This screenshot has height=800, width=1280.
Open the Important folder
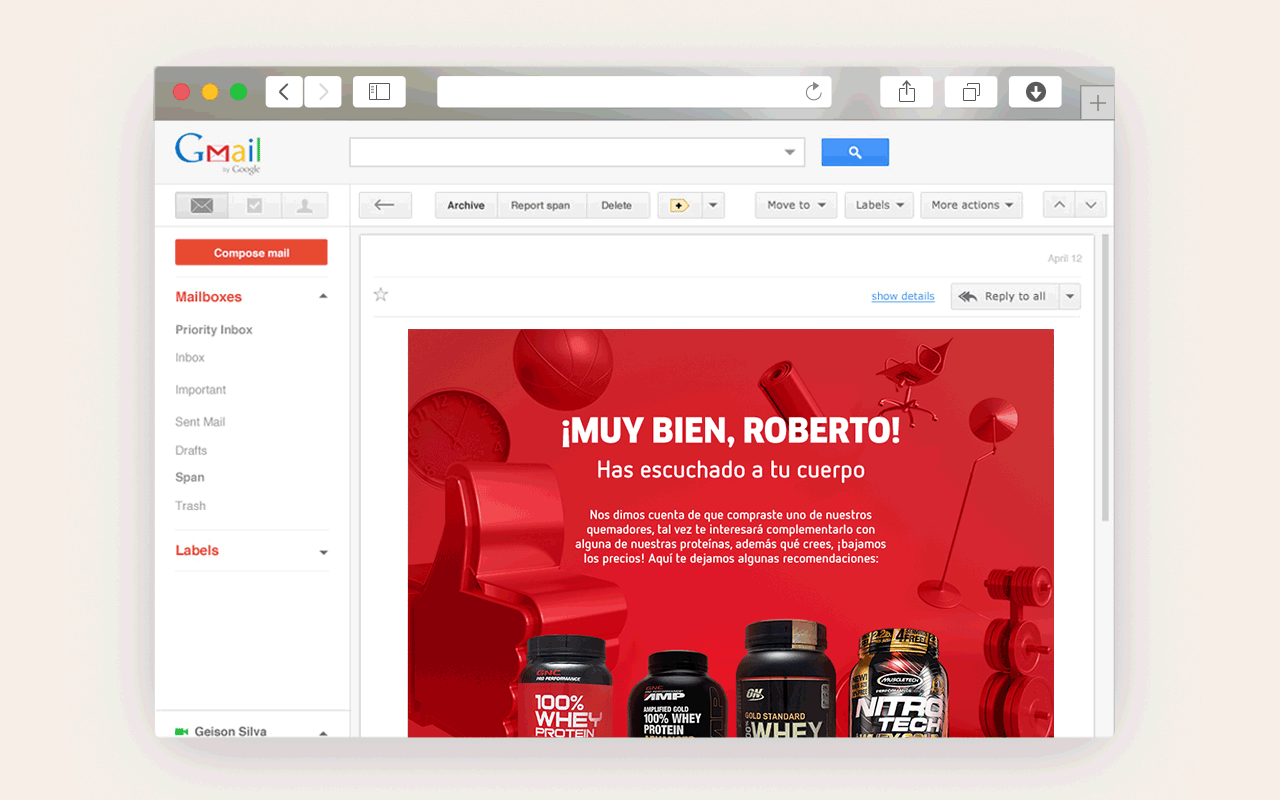tap(201, 390)
